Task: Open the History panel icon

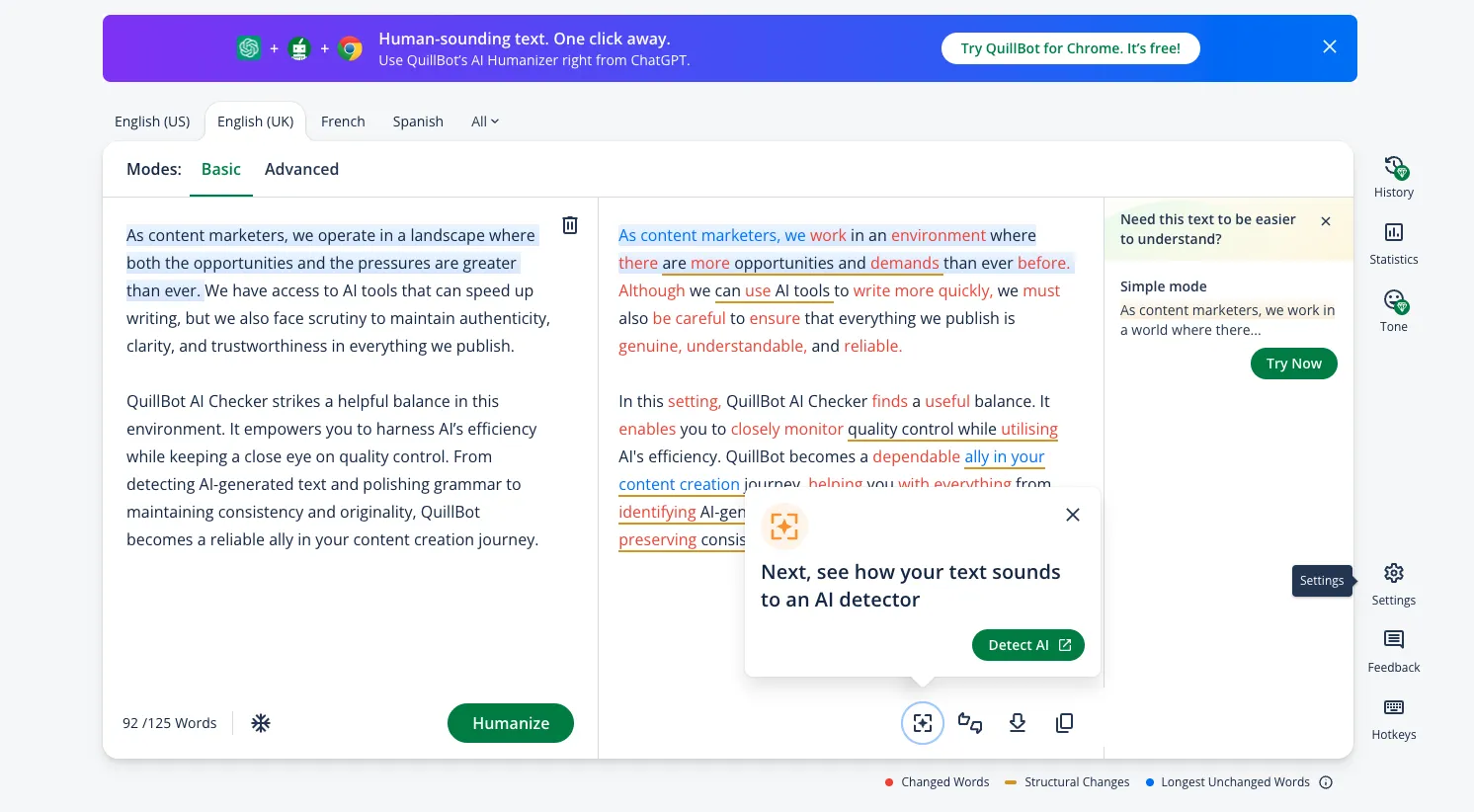Action: (1394, 167)
